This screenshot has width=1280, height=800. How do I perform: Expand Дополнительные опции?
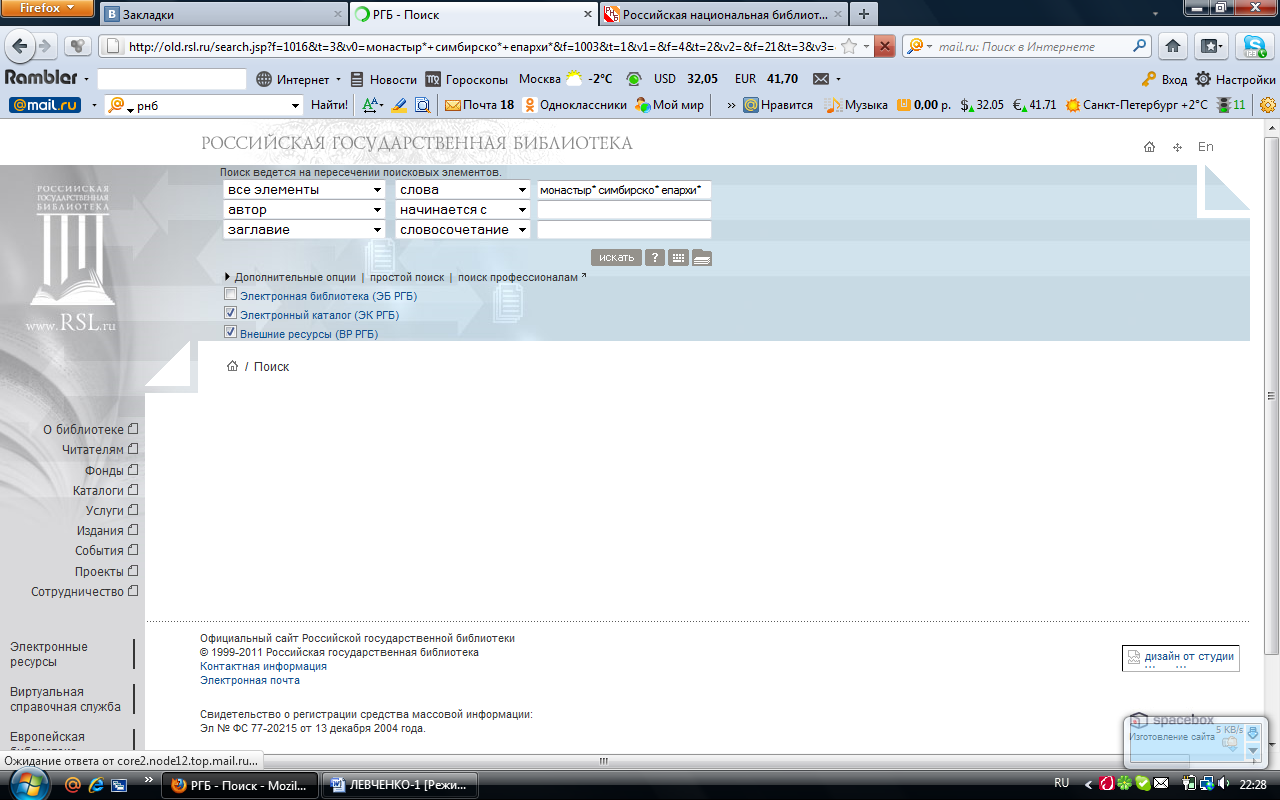click(290, 277)
